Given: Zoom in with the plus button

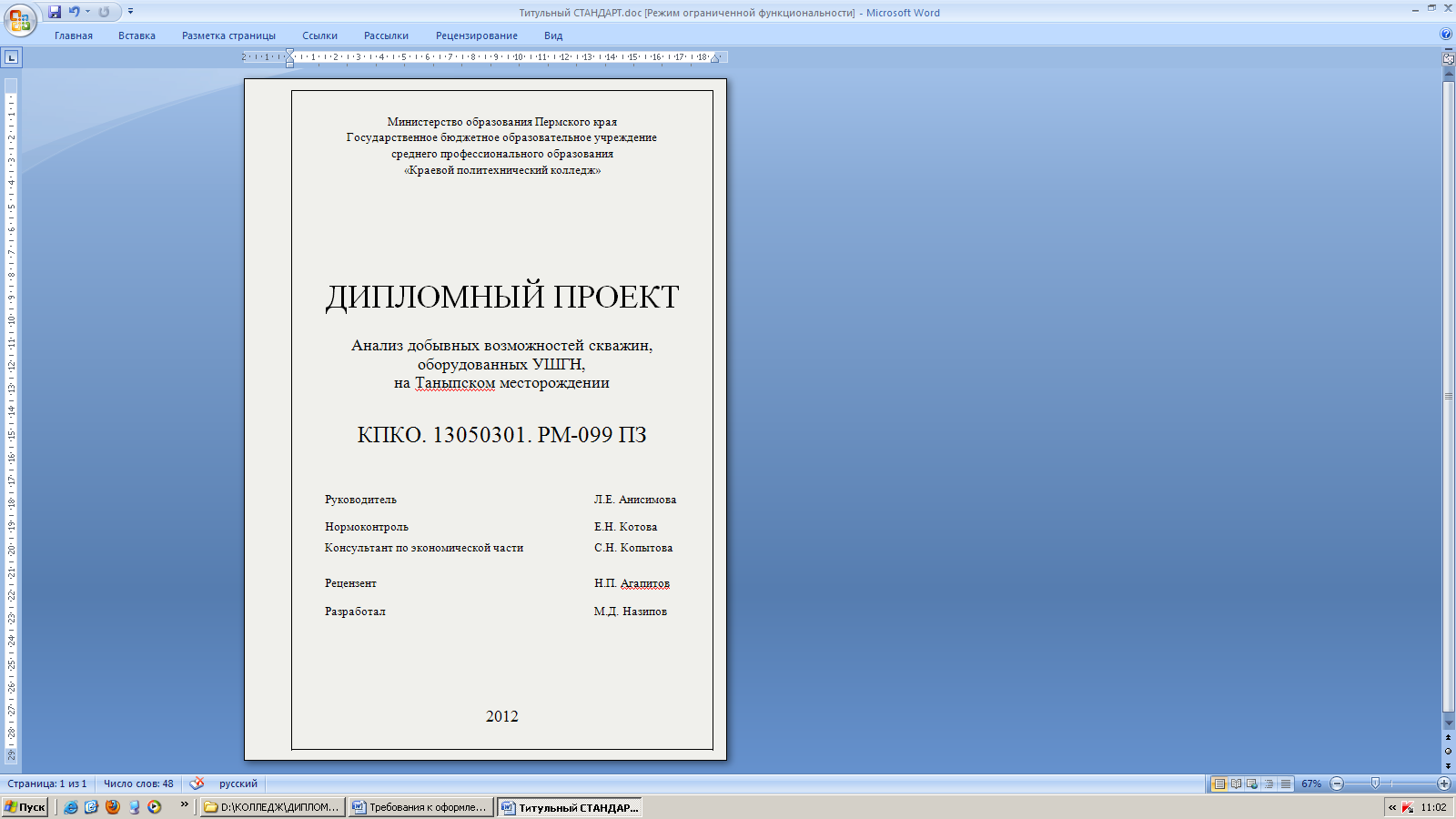Looking at the screenshot, I should [x=1444, y=784].
